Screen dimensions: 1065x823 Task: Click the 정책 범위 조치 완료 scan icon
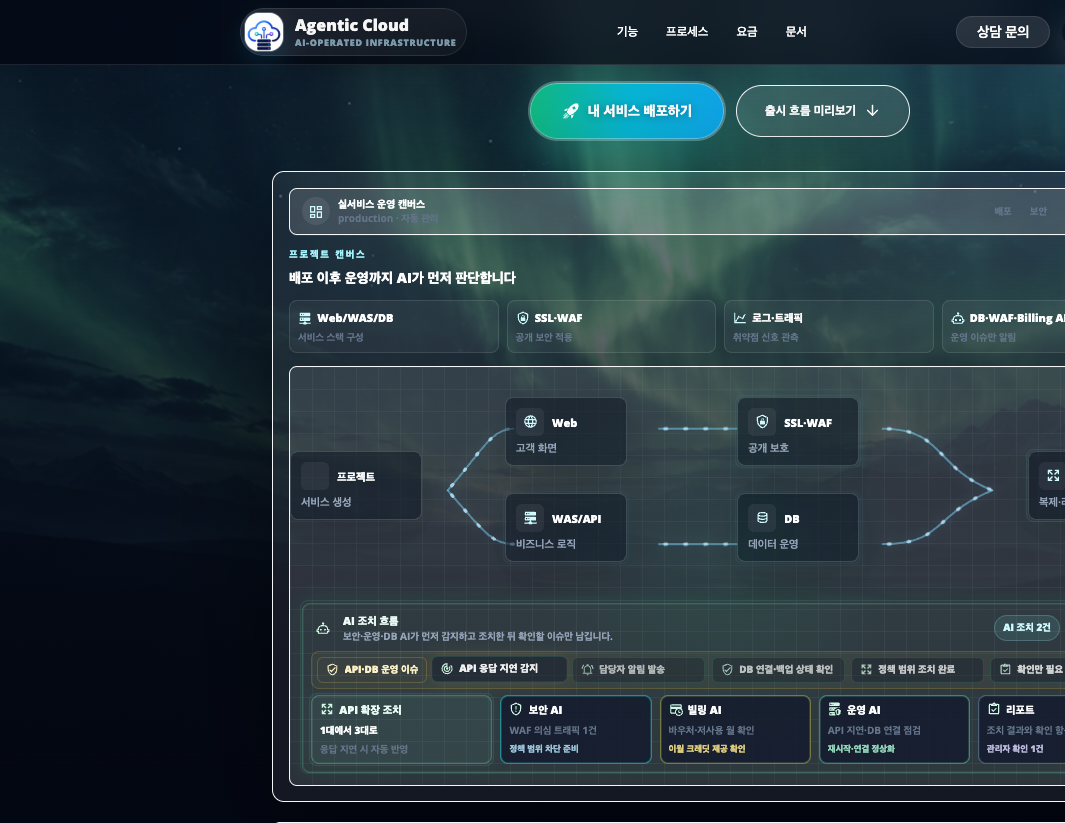point(866,670)
